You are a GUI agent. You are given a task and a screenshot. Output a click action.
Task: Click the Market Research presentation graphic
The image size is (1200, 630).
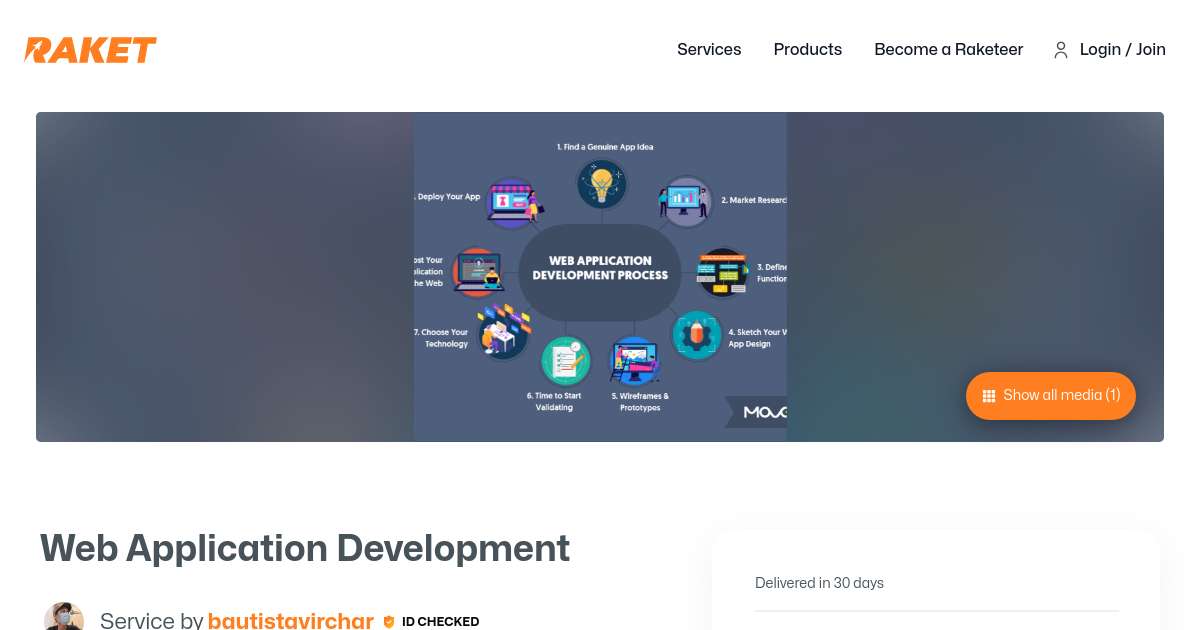tap(684, 198)
